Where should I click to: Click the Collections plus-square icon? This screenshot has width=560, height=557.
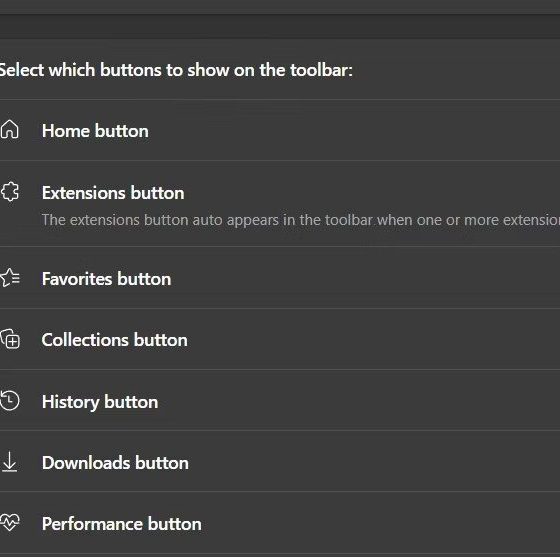10,339
